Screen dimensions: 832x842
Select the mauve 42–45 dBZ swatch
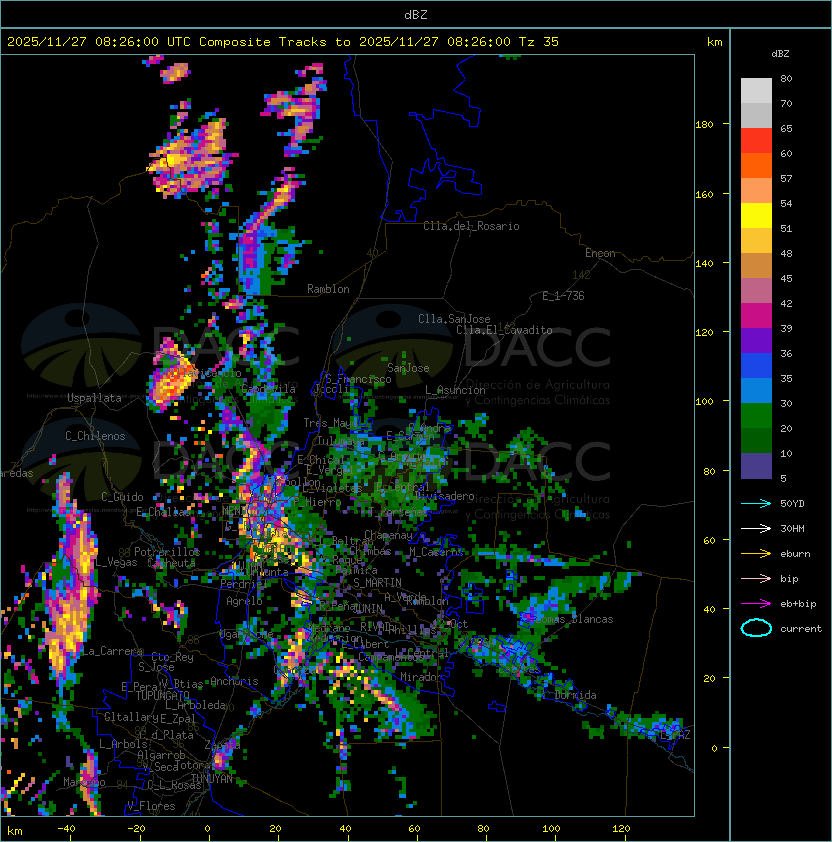756,291
